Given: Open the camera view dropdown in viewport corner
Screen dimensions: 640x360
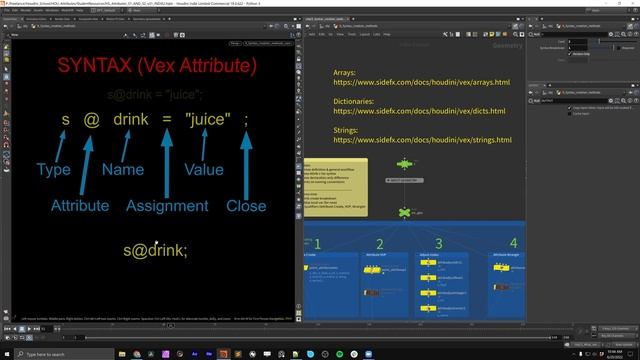Looking at the screenshot, I should pyautogui.click(x=235, y=43).
